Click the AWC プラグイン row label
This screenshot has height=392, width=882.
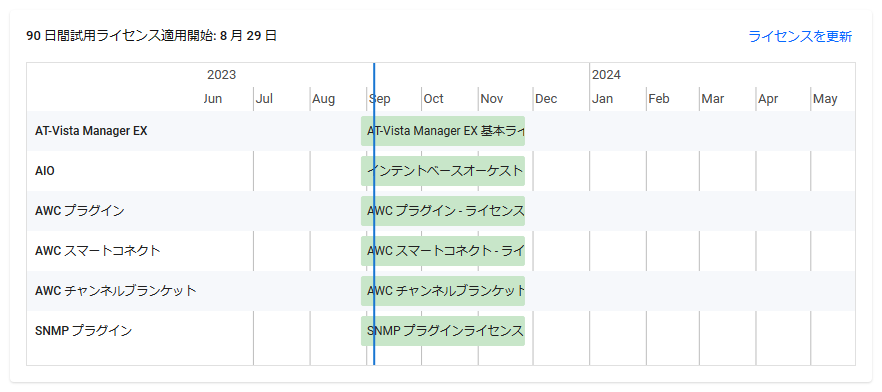pyautogui.click(x=79, y=211)
